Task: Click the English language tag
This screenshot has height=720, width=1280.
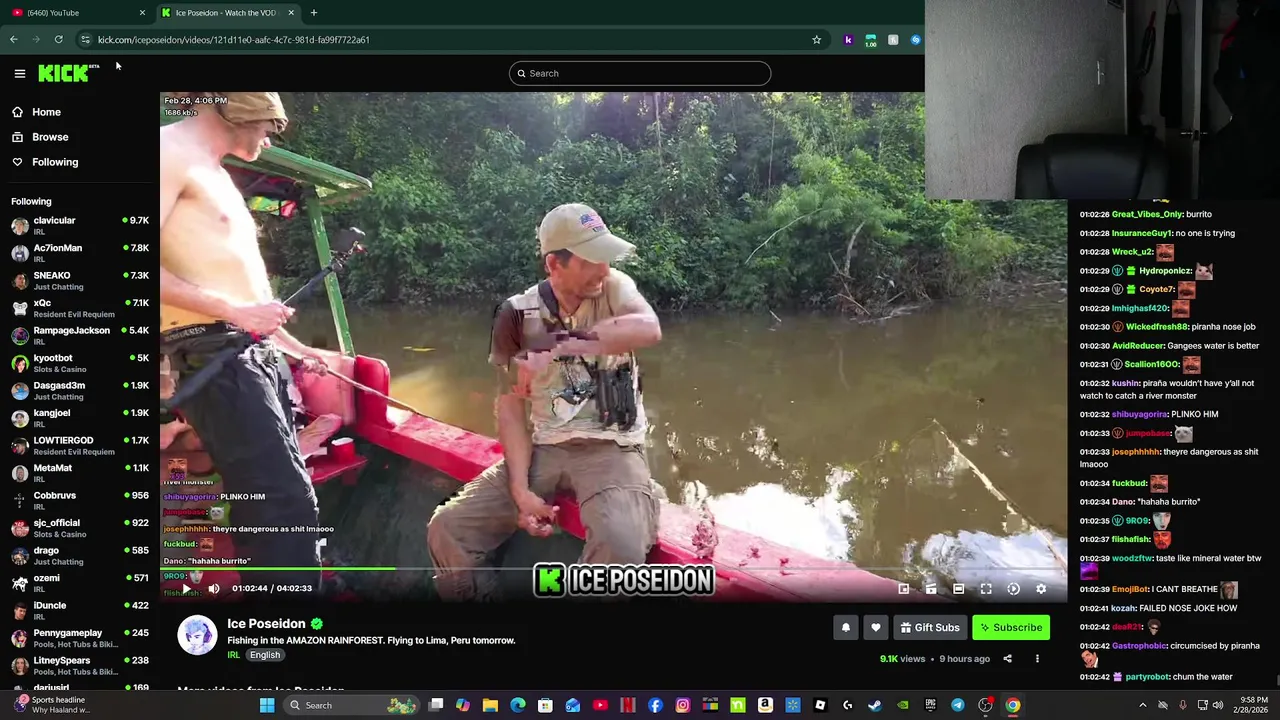Action: (265, 655)
